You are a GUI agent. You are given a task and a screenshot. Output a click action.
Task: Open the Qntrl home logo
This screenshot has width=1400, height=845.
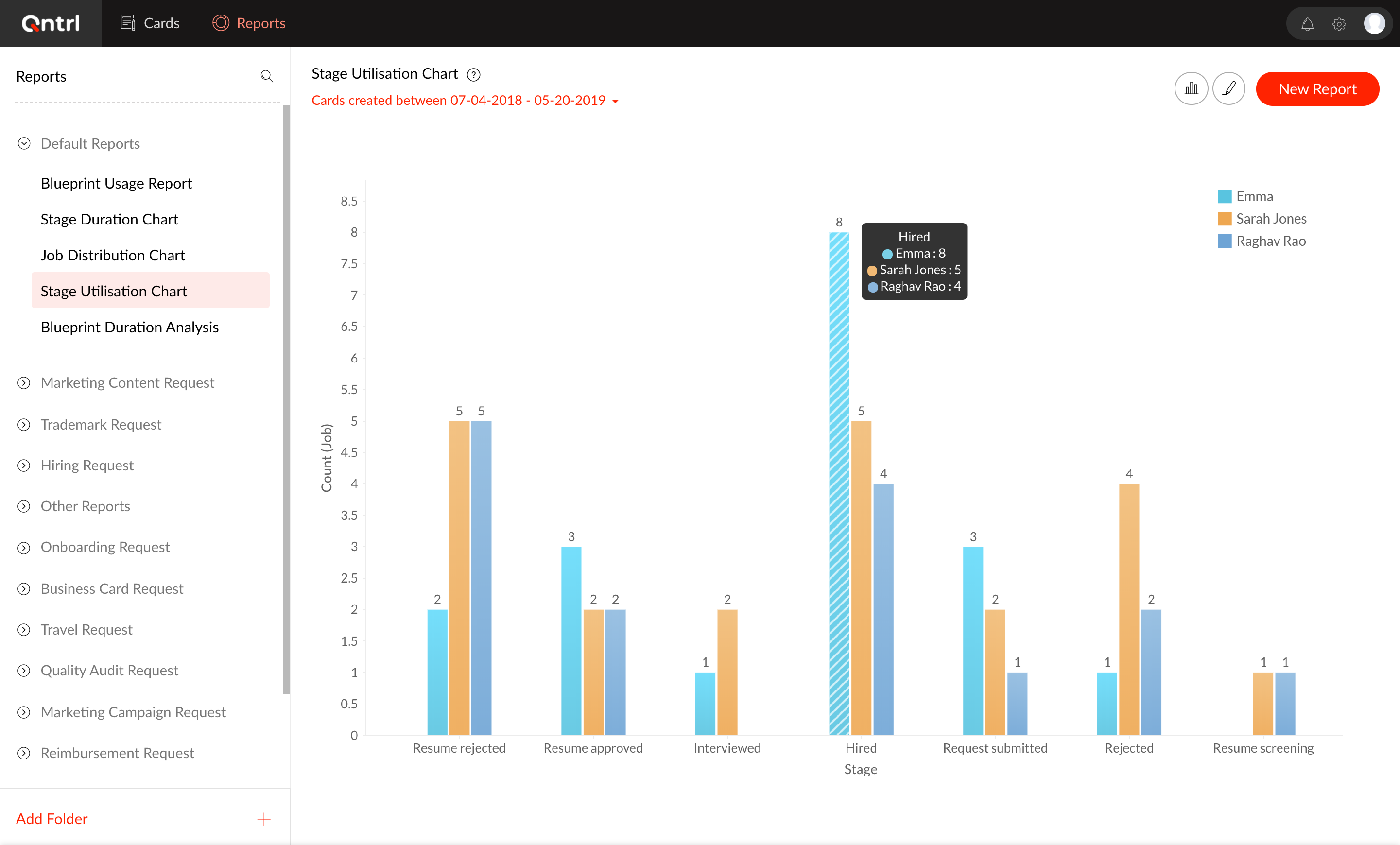pos(51,23)
